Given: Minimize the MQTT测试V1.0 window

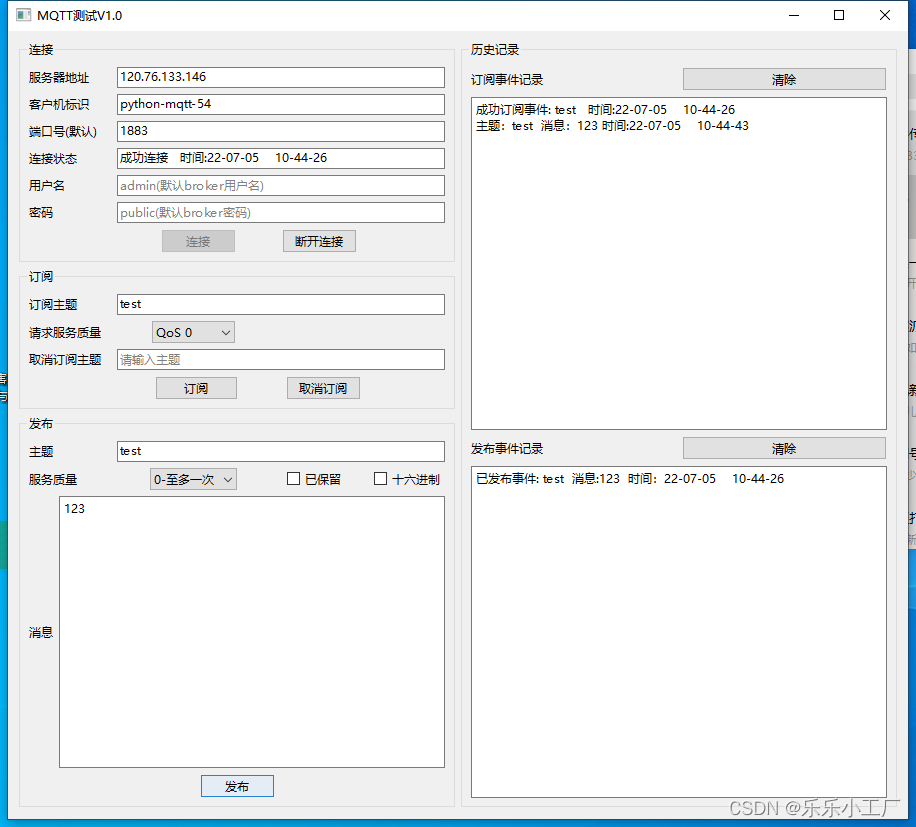Looking at the screenshot, I should click(793, 15).
